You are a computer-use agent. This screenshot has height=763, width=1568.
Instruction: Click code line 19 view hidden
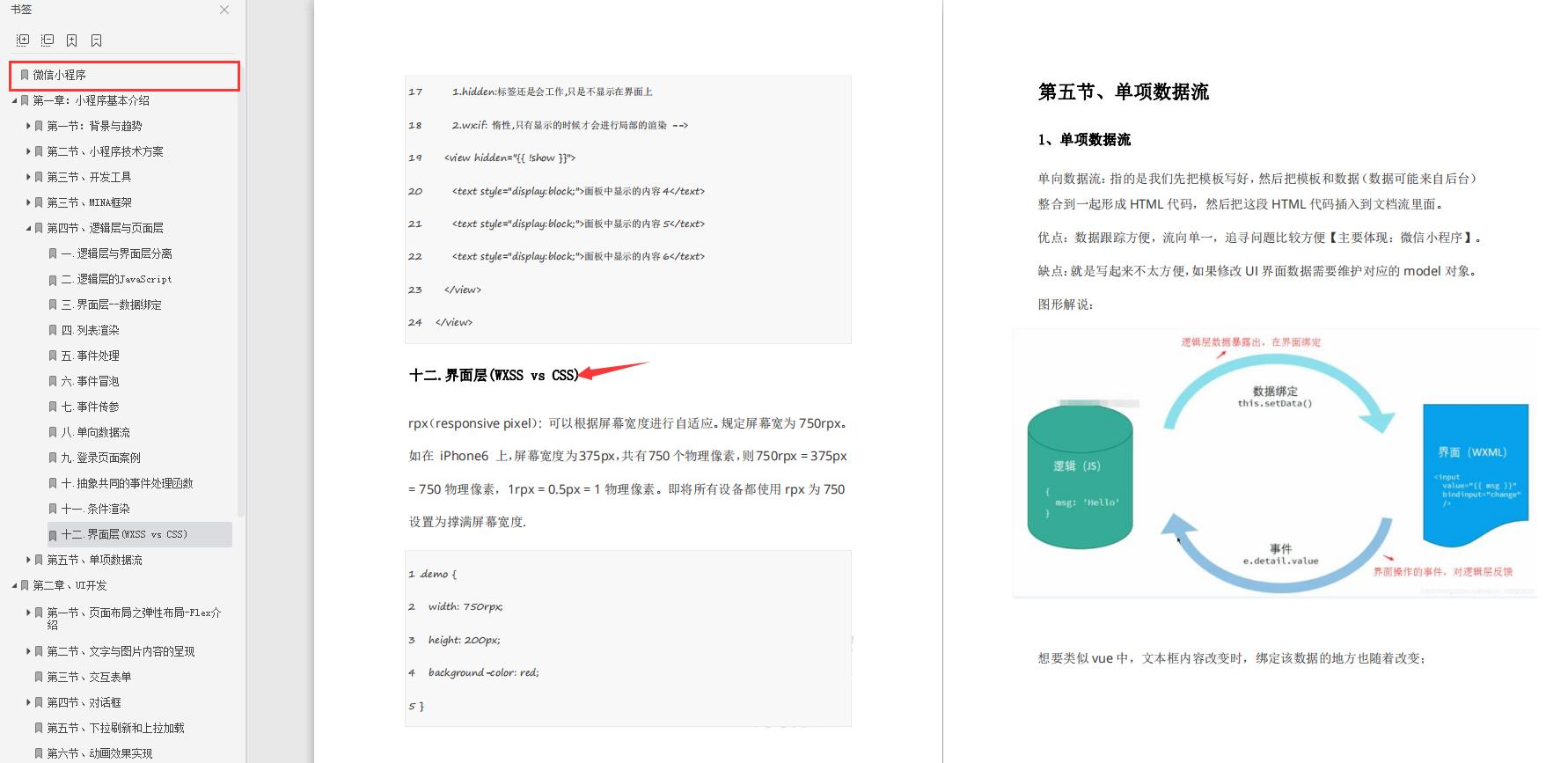(x=510, y=158)
